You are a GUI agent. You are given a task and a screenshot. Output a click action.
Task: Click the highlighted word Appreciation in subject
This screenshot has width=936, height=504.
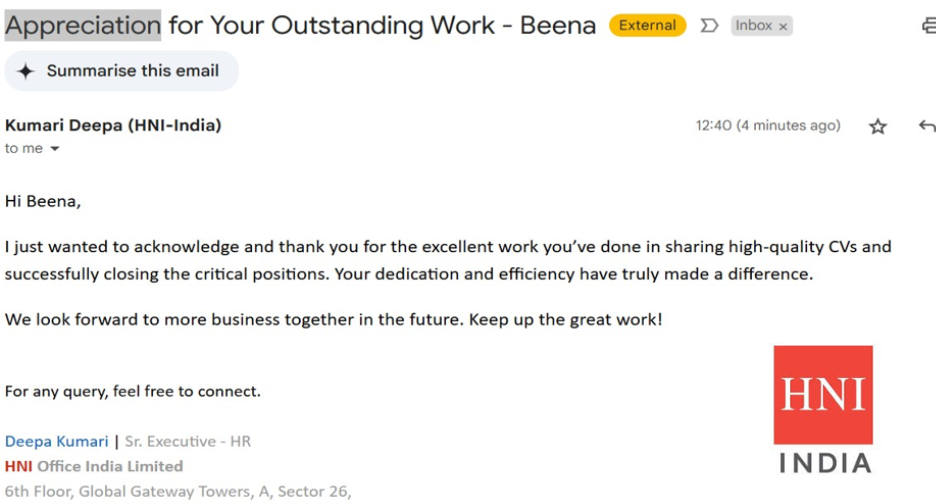(83, 25)
